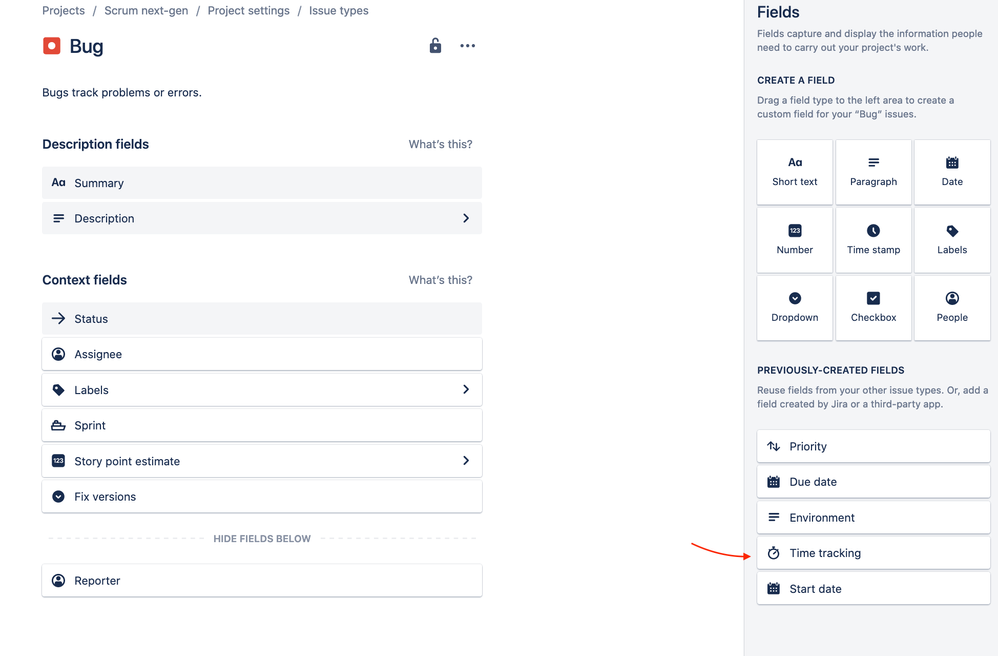Select the Labels field type tile
Image resolution: width=998 pixels, height=656 pixels.
click(x=952, y=240)
